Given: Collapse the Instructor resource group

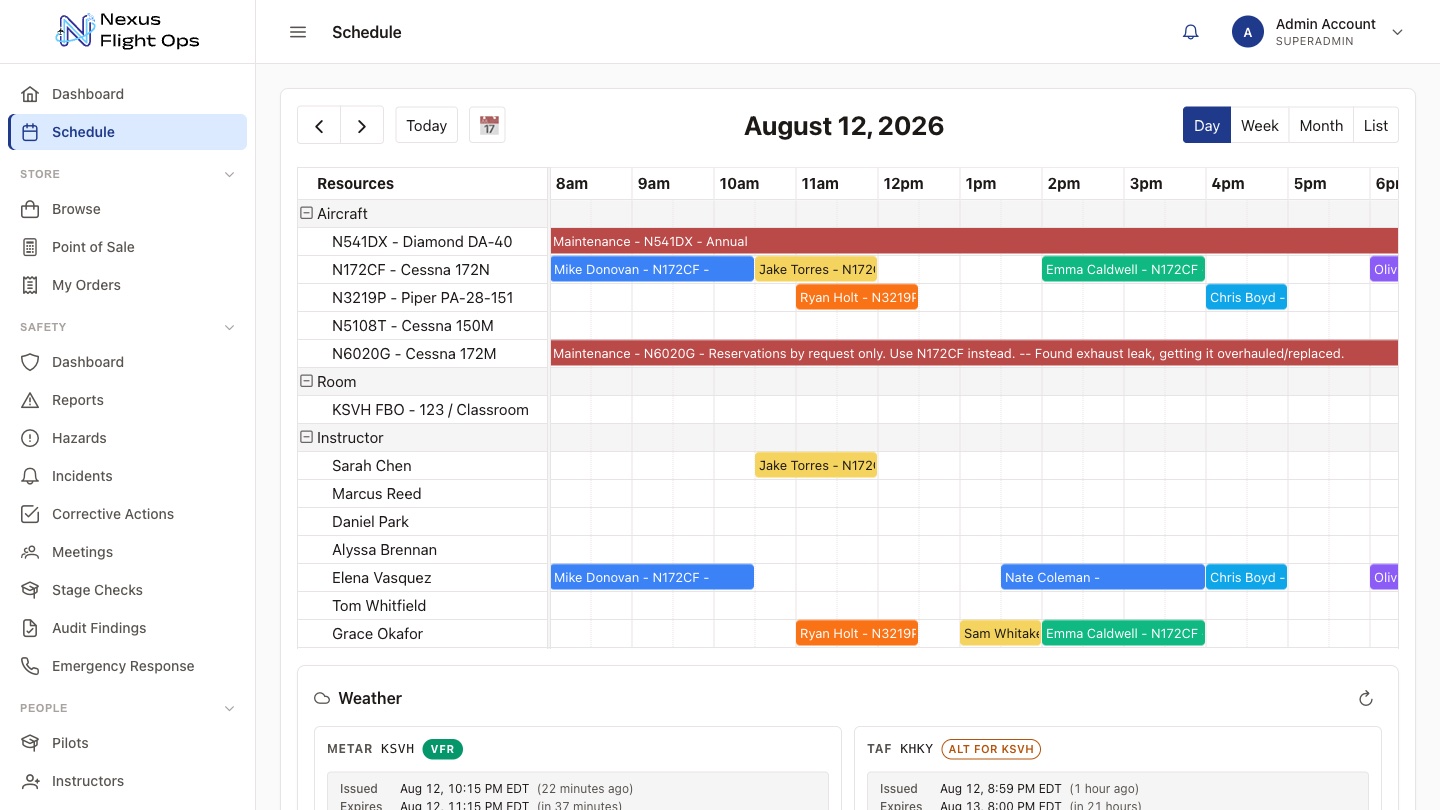Looking at the screenshot, I should click(307, 437).
